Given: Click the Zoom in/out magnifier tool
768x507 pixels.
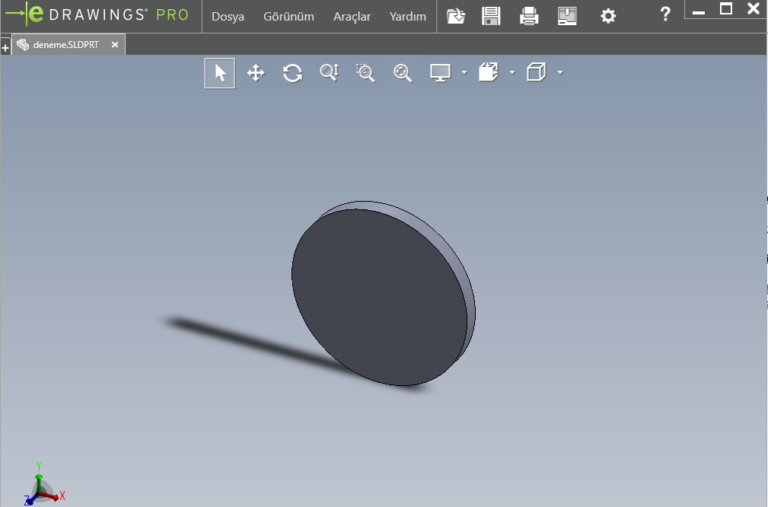Looking at the screenshot, I should [329, 73].
